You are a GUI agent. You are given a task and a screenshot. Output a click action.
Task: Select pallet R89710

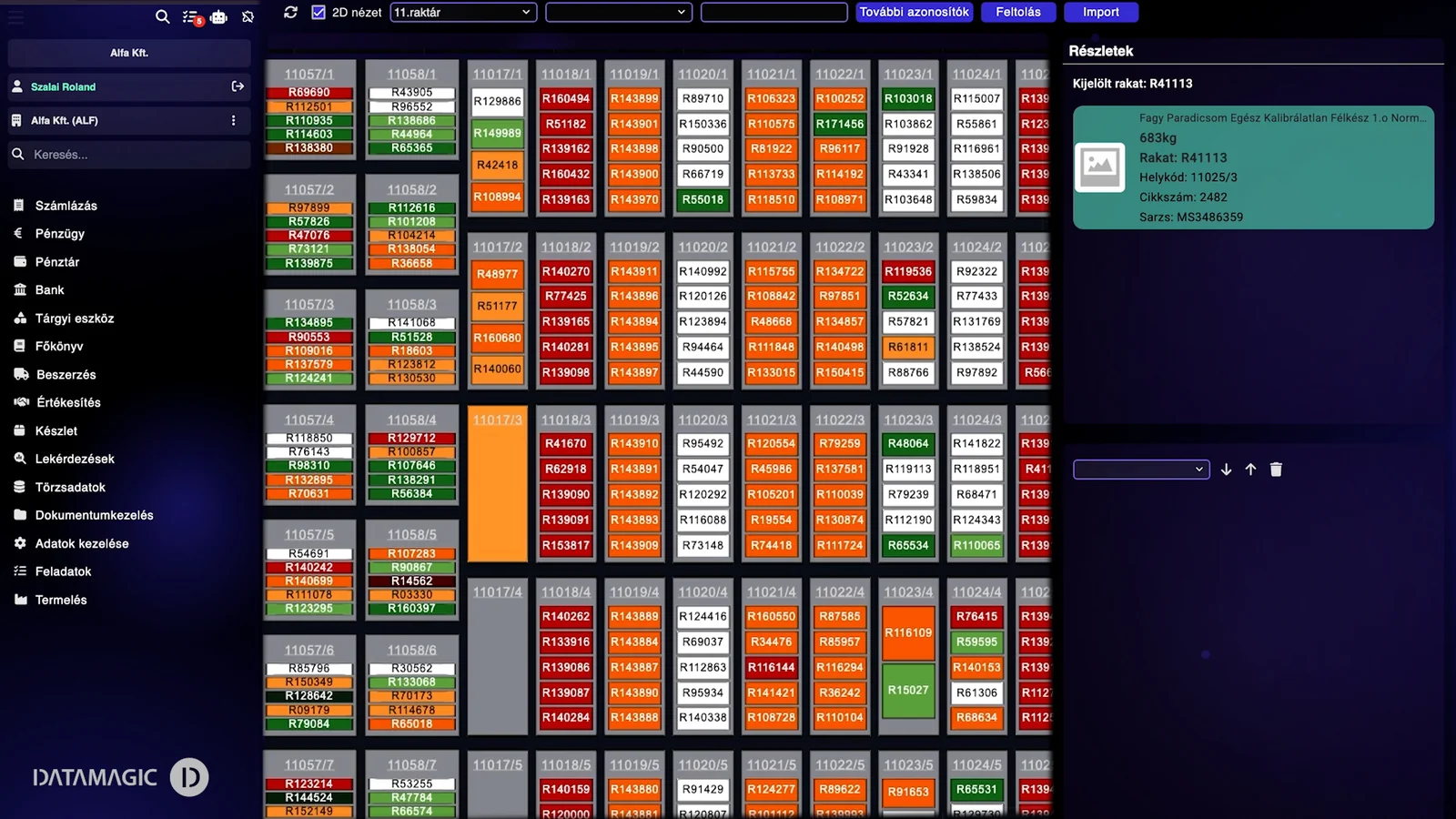click(703, 98)
